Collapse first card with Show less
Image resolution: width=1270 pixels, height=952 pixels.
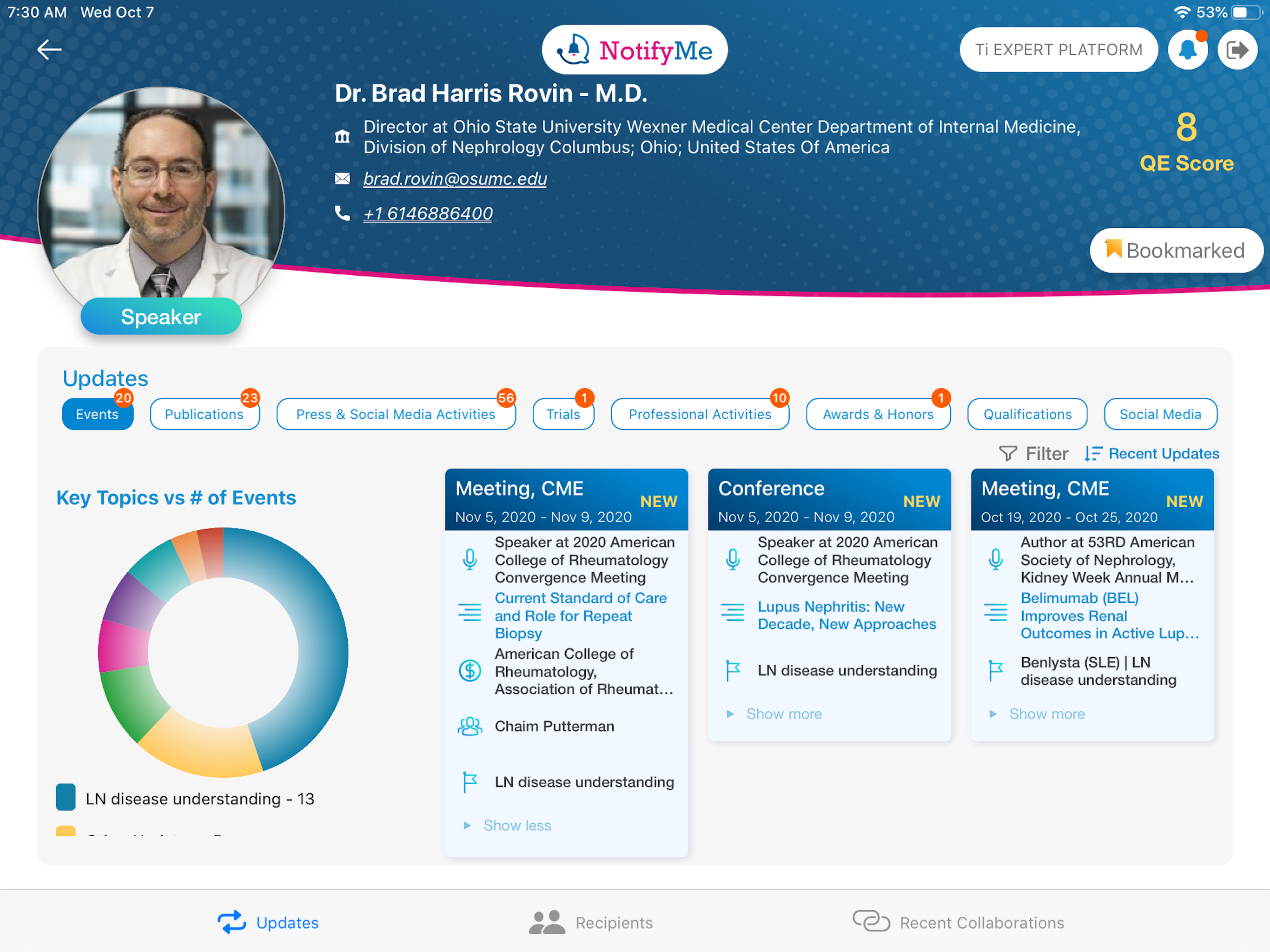tap(517, 825)
